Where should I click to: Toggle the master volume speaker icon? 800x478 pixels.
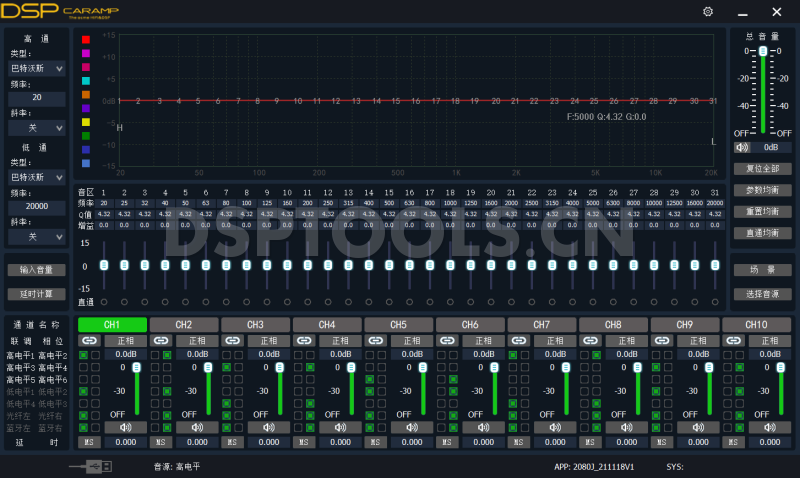tap(742, 147)
